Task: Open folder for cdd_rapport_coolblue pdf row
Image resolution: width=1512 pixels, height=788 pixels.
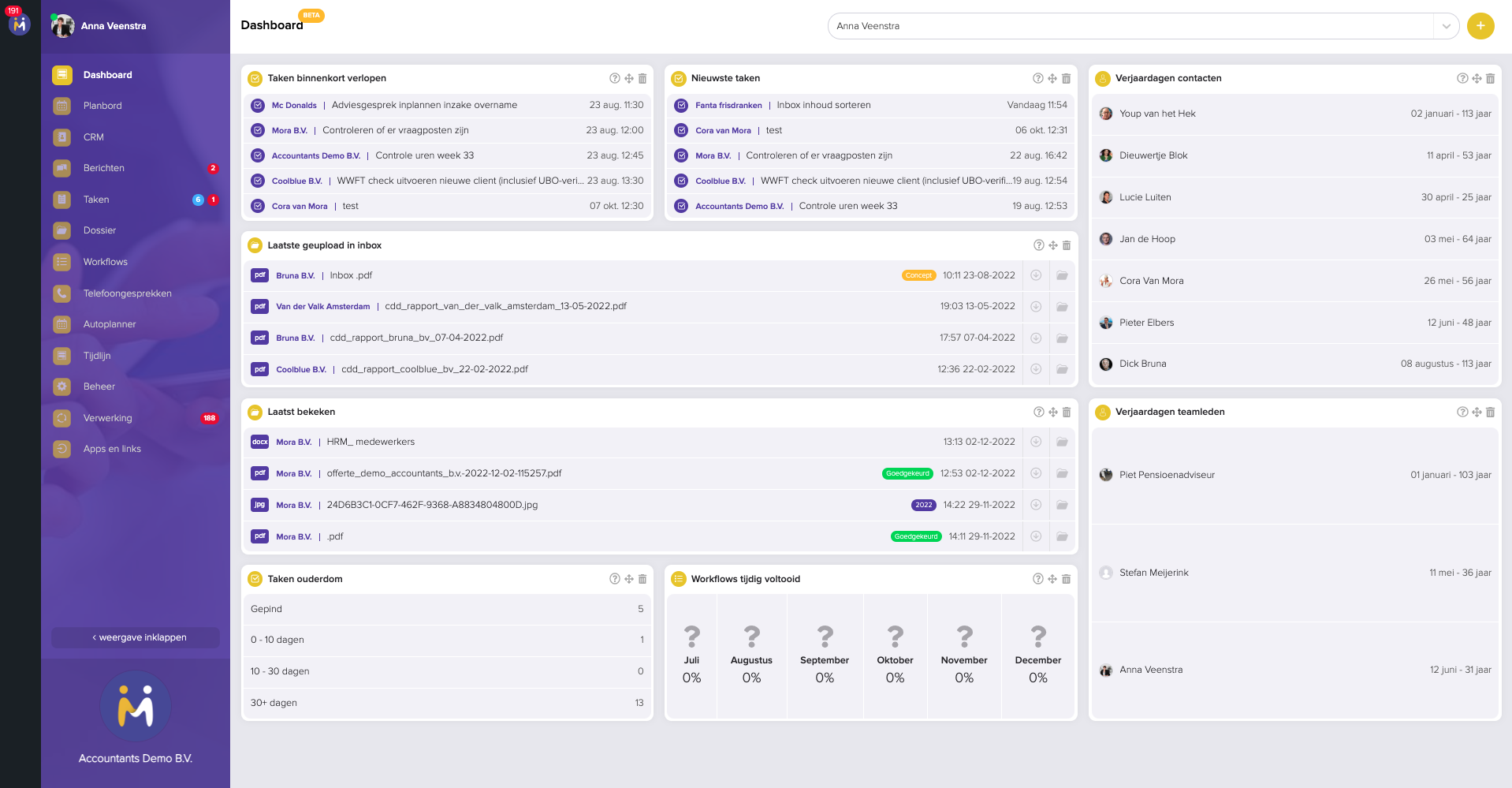Action: (1062, 369)
